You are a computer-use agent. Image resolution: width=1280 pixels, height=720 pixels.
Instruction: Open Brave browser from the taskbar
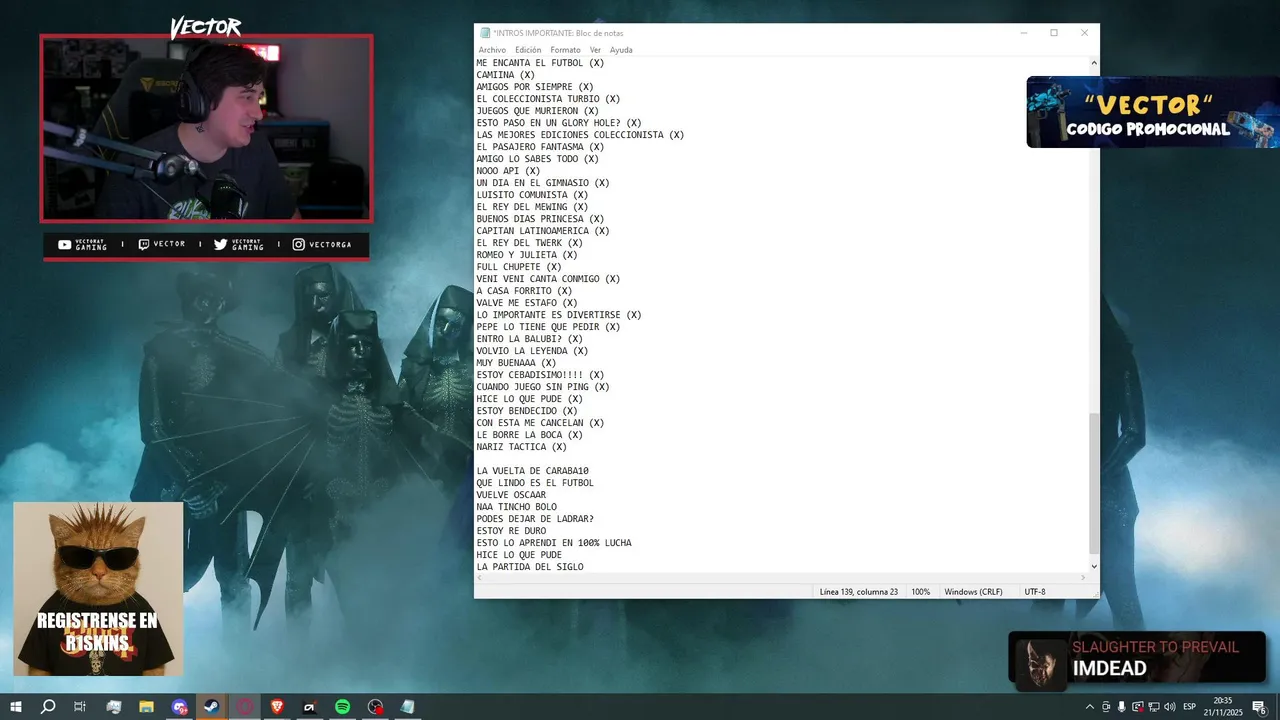click(277, 707)
